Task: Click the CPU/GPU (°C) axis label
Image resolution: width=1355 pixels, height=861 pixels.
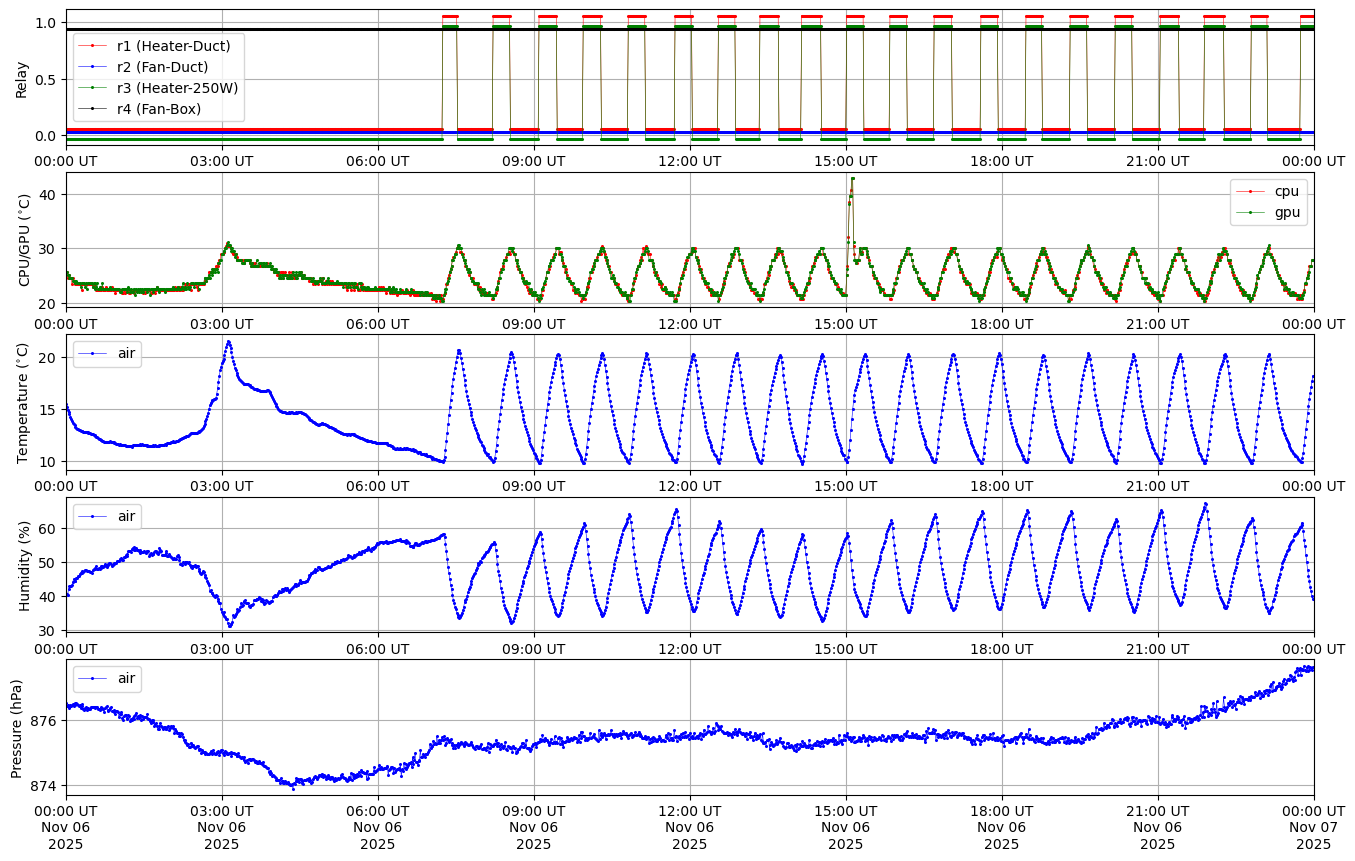Action: pyautogui.click(x=25, y=240)
